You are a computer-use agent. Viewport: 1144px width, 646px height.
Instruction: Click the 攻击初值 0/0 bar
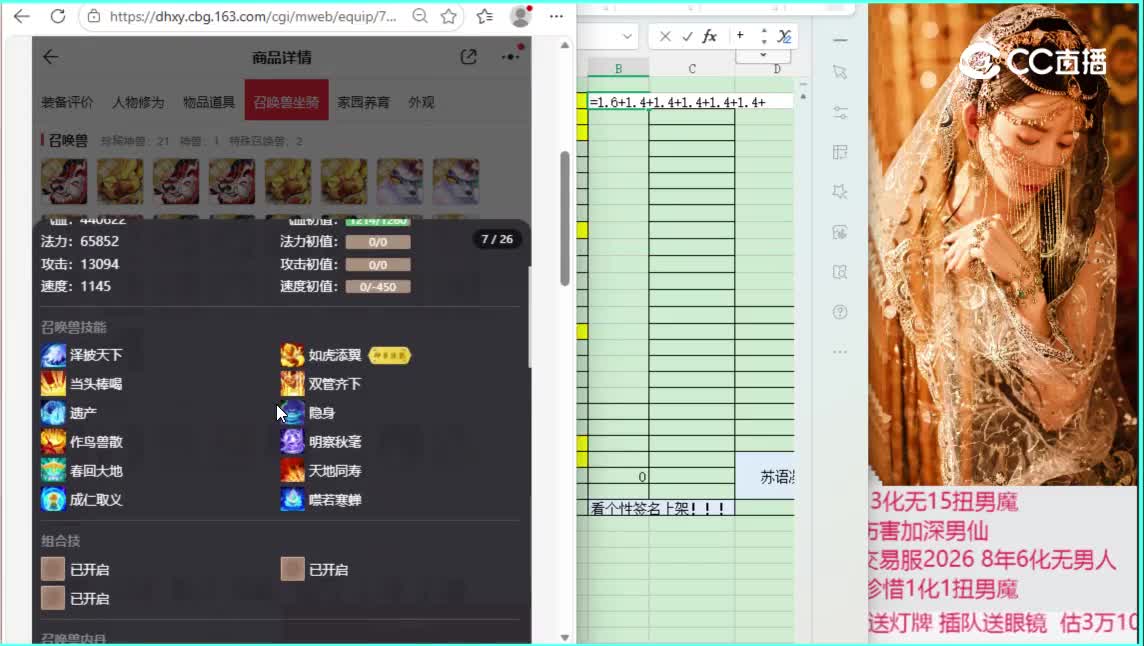tap(378, 264)
